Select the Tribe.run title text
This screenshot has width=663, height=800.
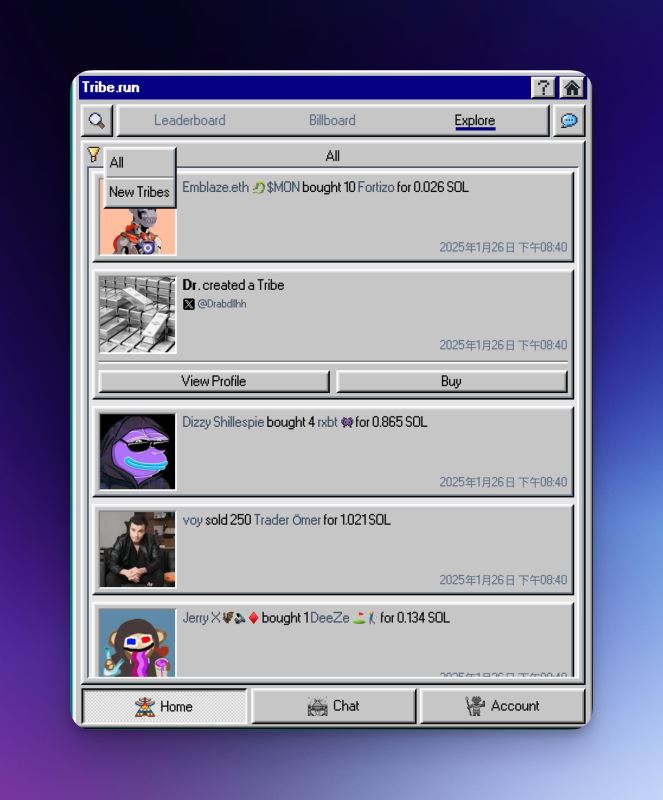pos(111,87)
